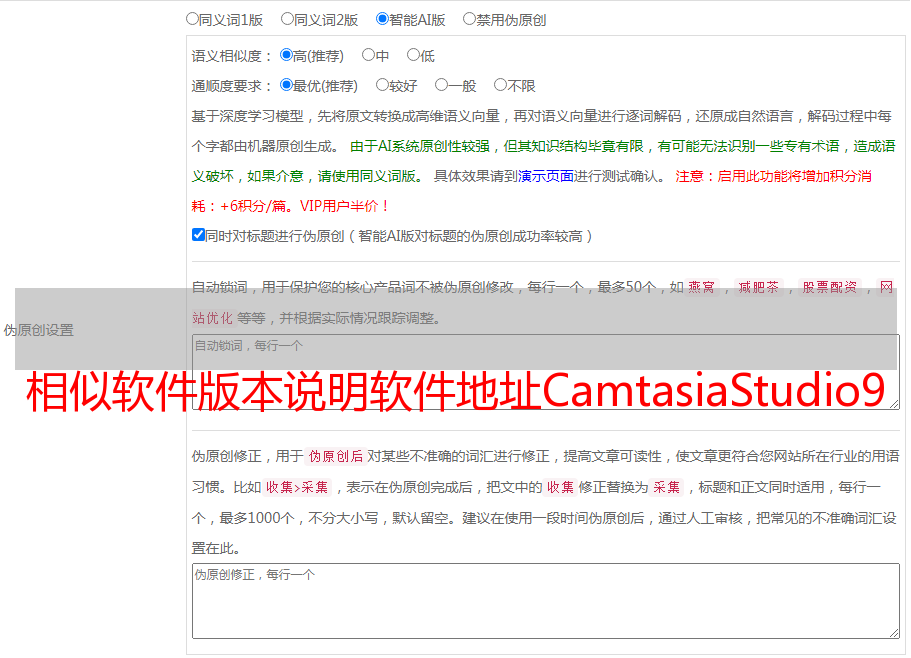
Task: Set 语义相似度 to 低
Action: 413,55
